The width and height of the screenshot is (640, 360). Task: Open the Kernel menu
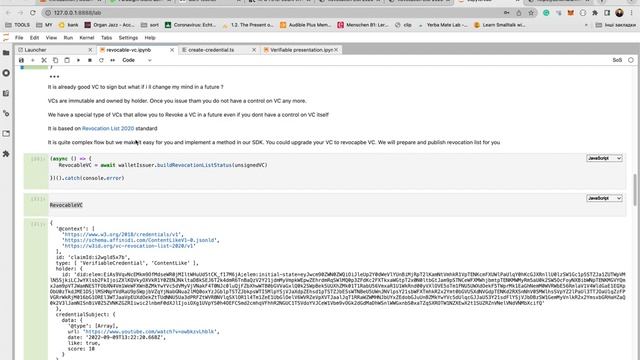point(87,38)
